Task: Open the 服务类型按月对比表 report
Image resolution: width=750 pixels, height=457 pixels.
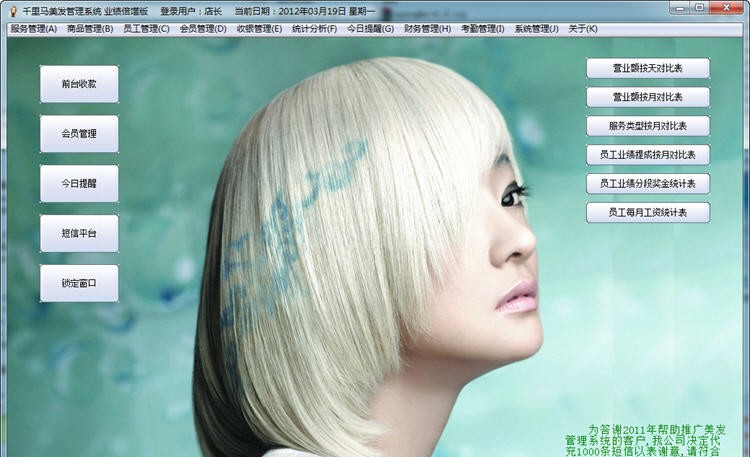Action: (x=648, y=126)
